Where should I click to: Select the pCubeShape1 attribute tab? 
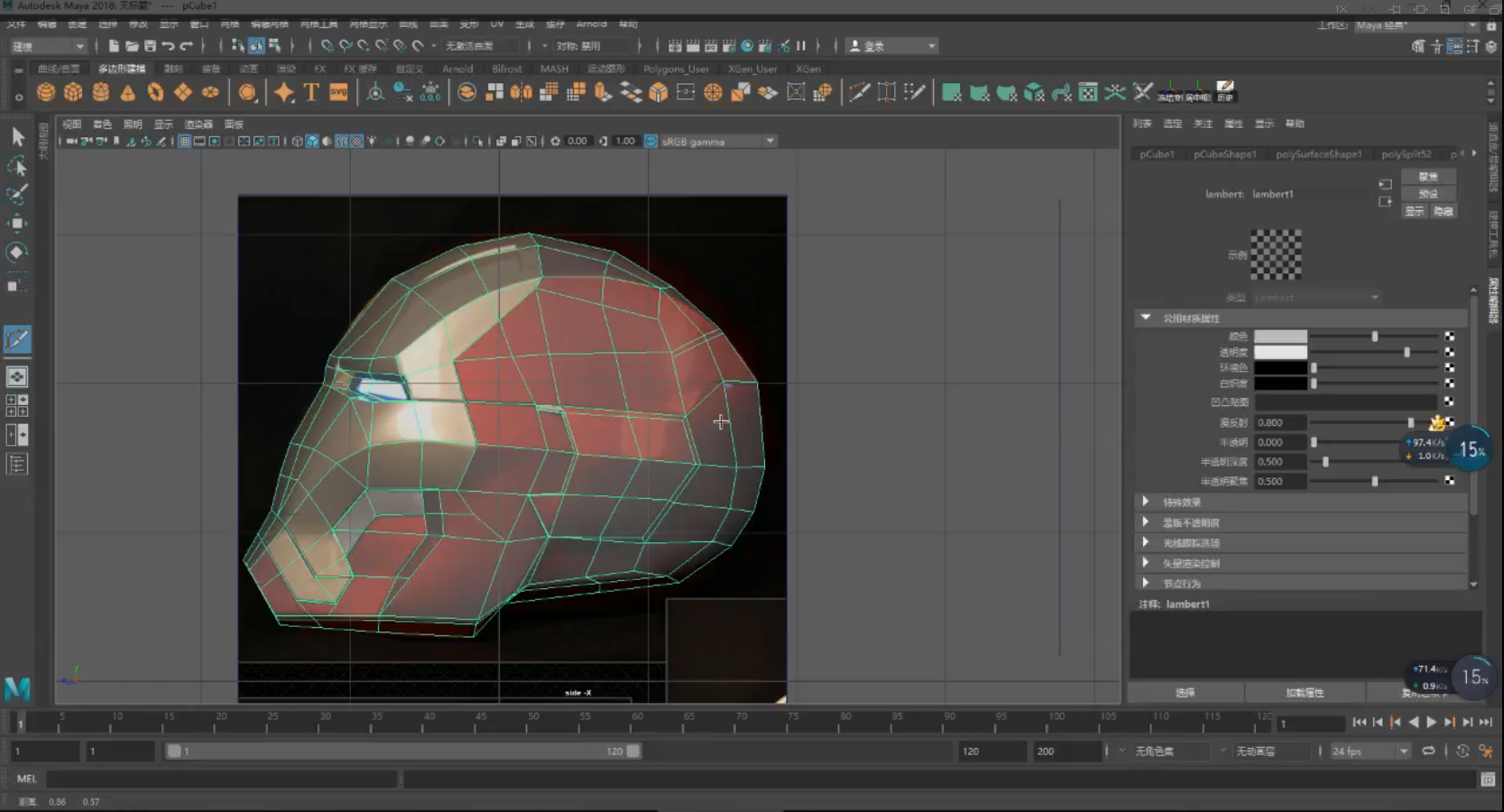1225,154
